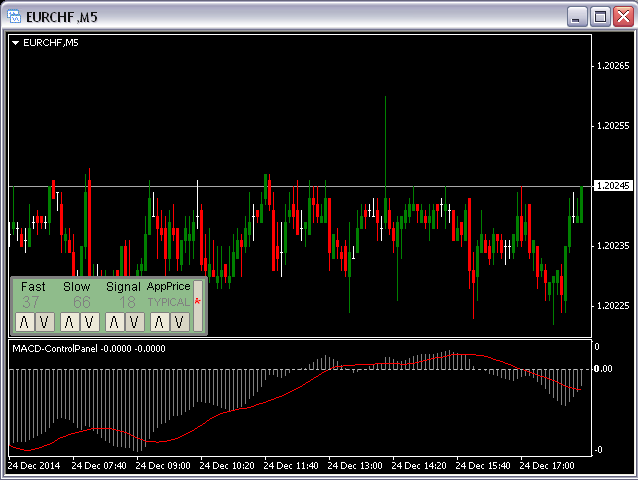Click the Fast value 37 field

pyautogui.click(x=31, y=302)
